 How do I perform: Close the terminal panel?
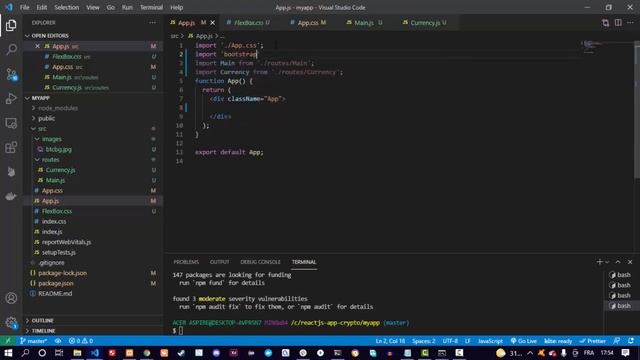click(x=630, y=262)
